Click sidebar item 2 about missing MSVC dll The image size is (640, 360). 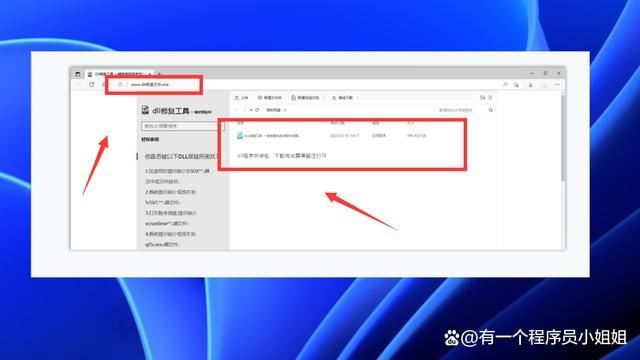(x=171, y=197)
